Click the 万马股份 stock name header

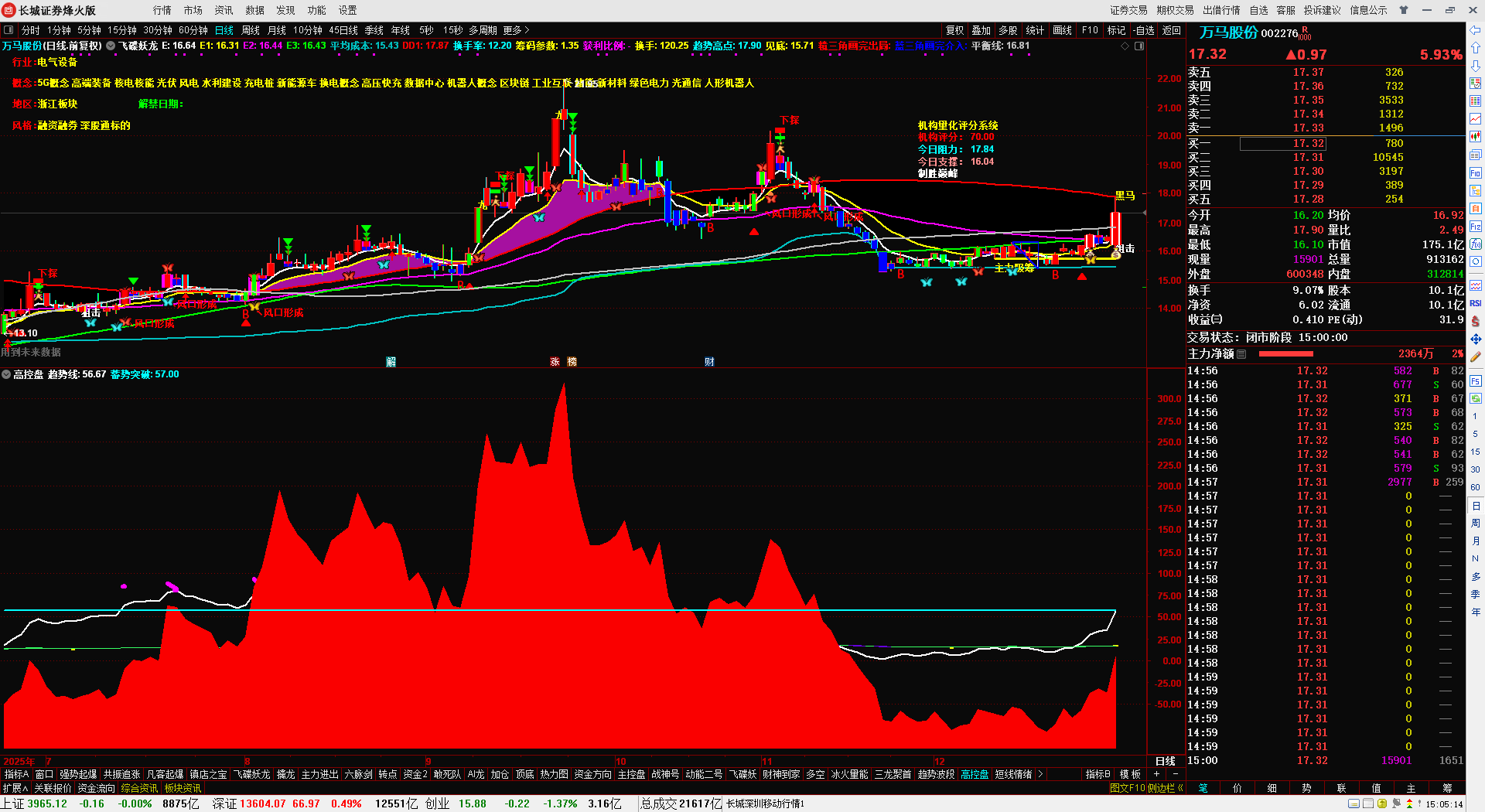click(1228, 32)
